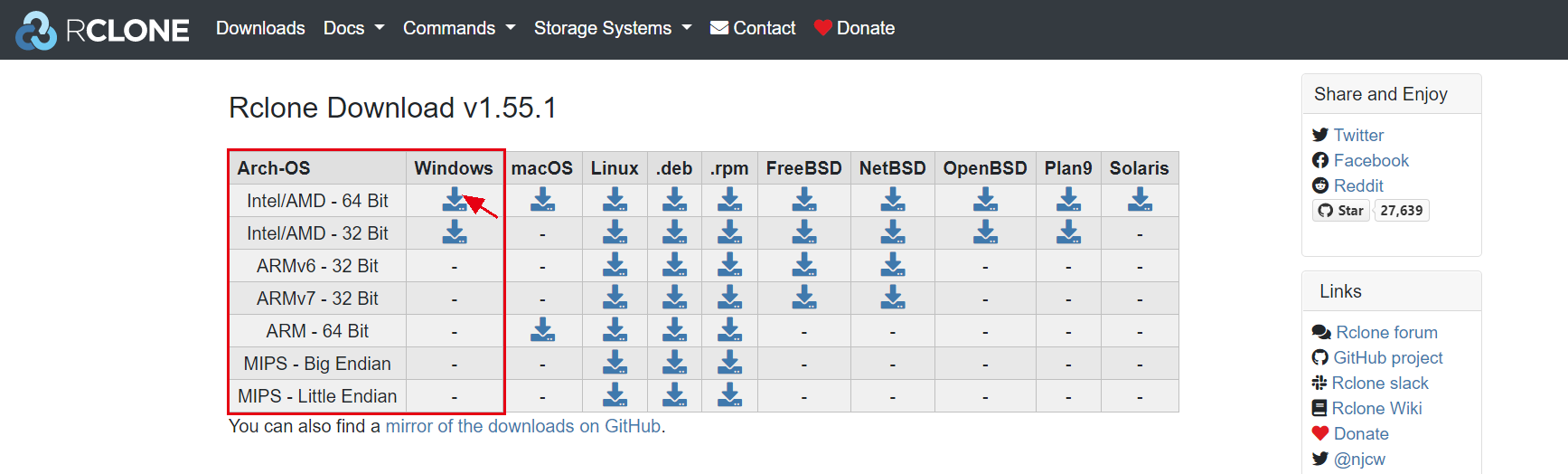Viewport: 1568px width, 474px height.
Task: Click the GitHub Star button
Action: click(1341, 211)
